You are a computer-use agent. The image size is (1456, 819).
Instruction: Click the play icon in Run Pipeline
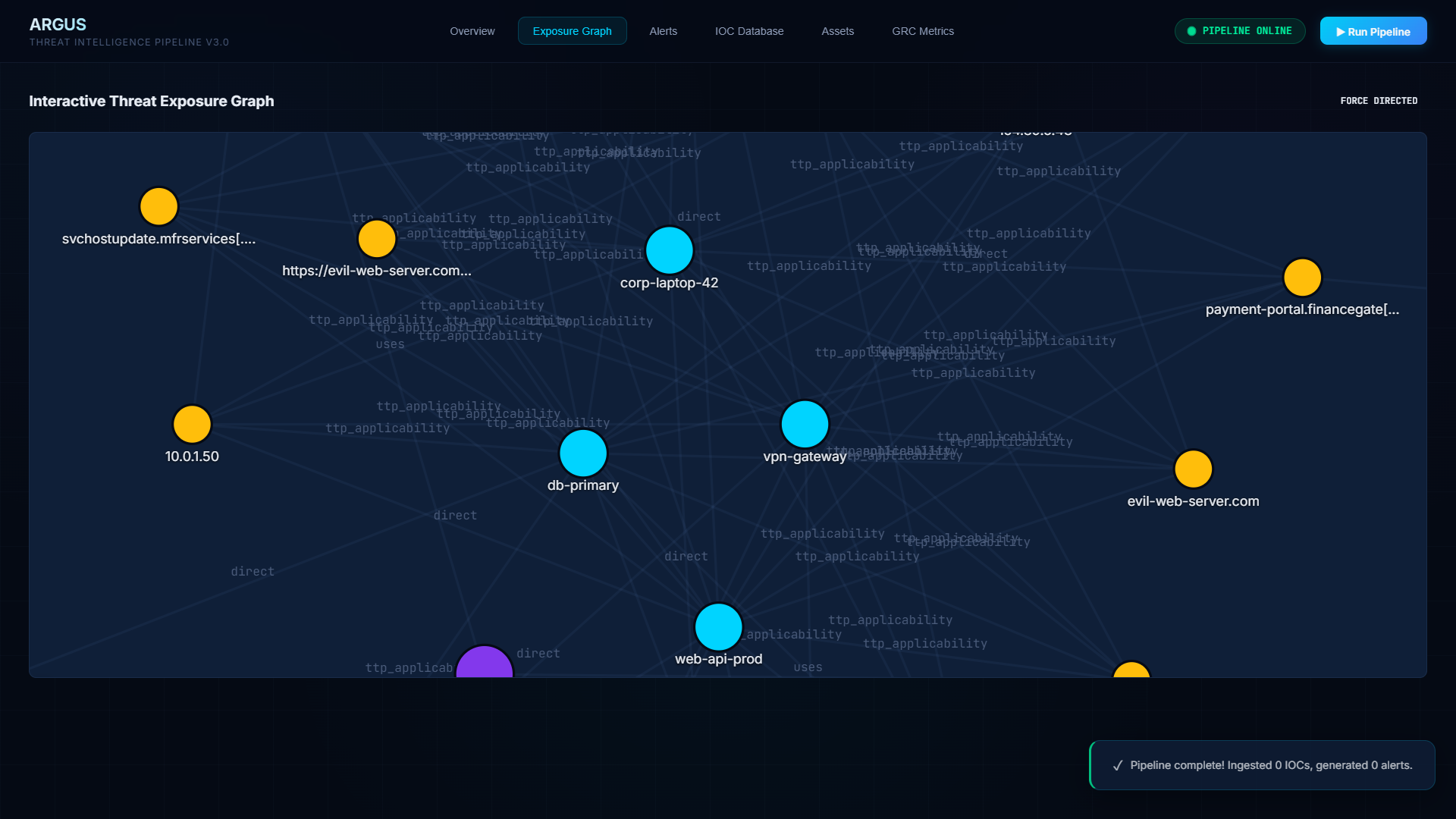pos(1340,32)
